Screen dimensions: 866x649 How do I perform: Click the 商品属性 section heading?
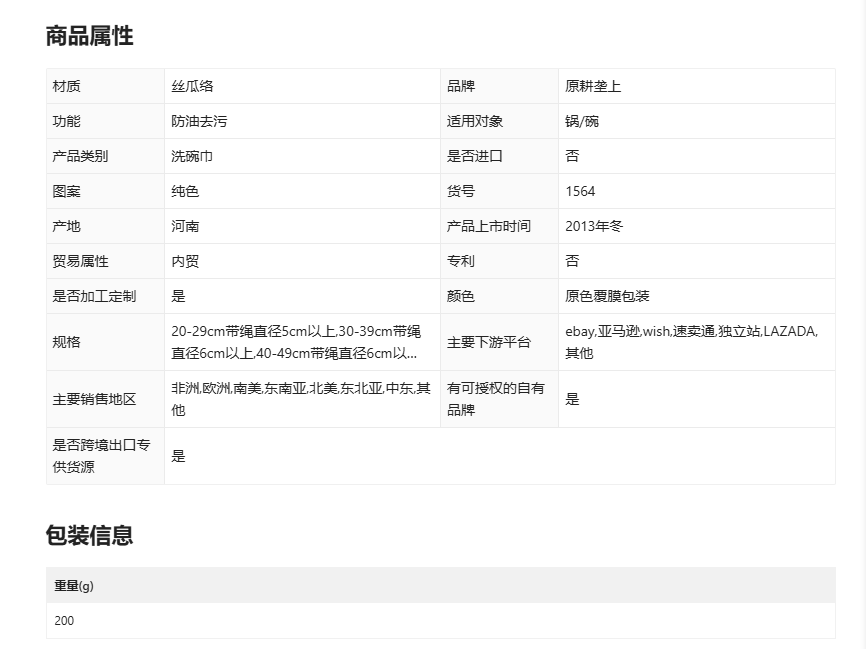(89, 37)
